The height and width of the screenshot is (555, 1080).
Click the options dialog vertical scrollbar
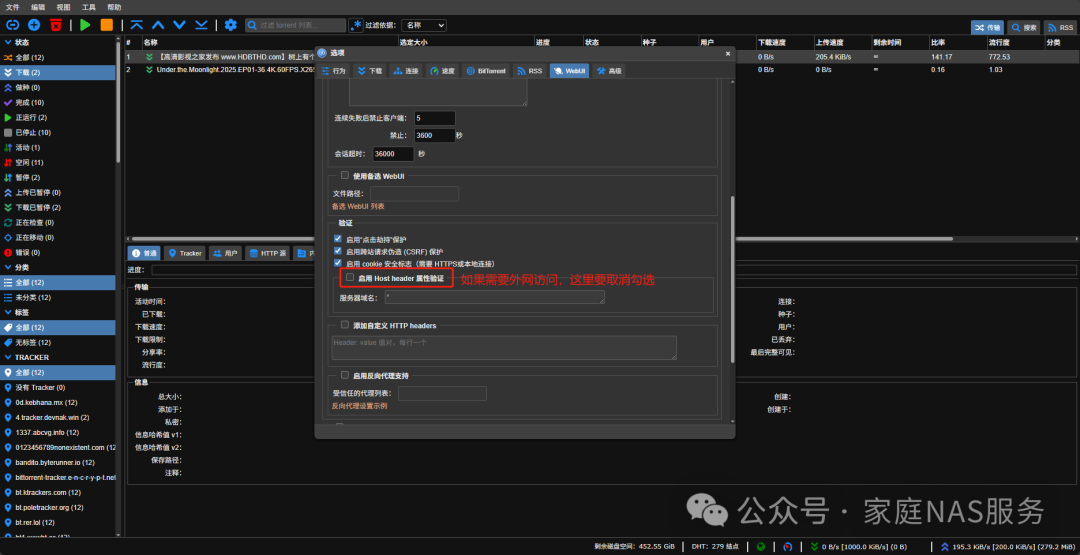(732, 279)
